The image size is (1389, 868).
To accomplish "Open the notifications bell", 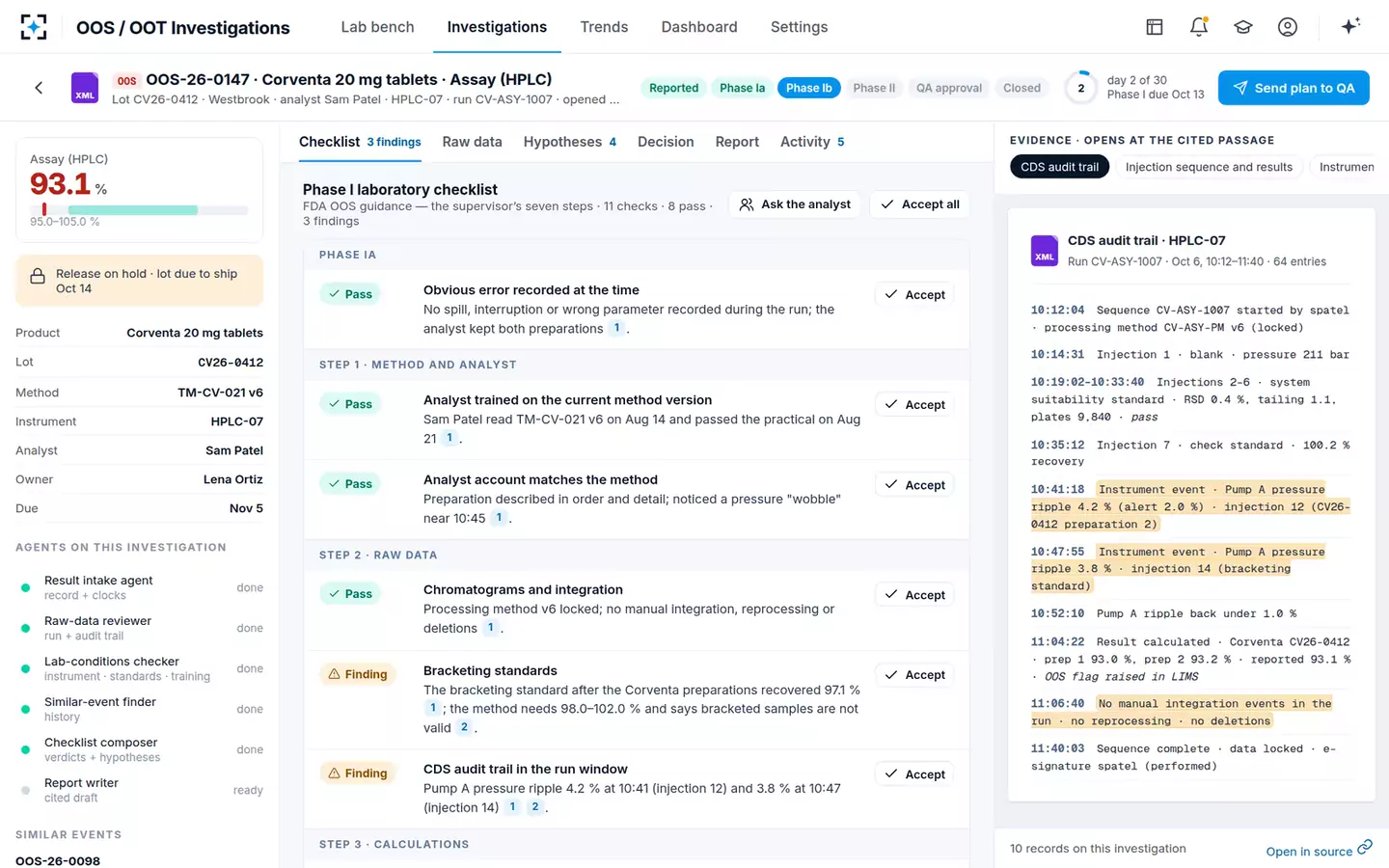I will pyautogui.click(x=1199, y=27).
